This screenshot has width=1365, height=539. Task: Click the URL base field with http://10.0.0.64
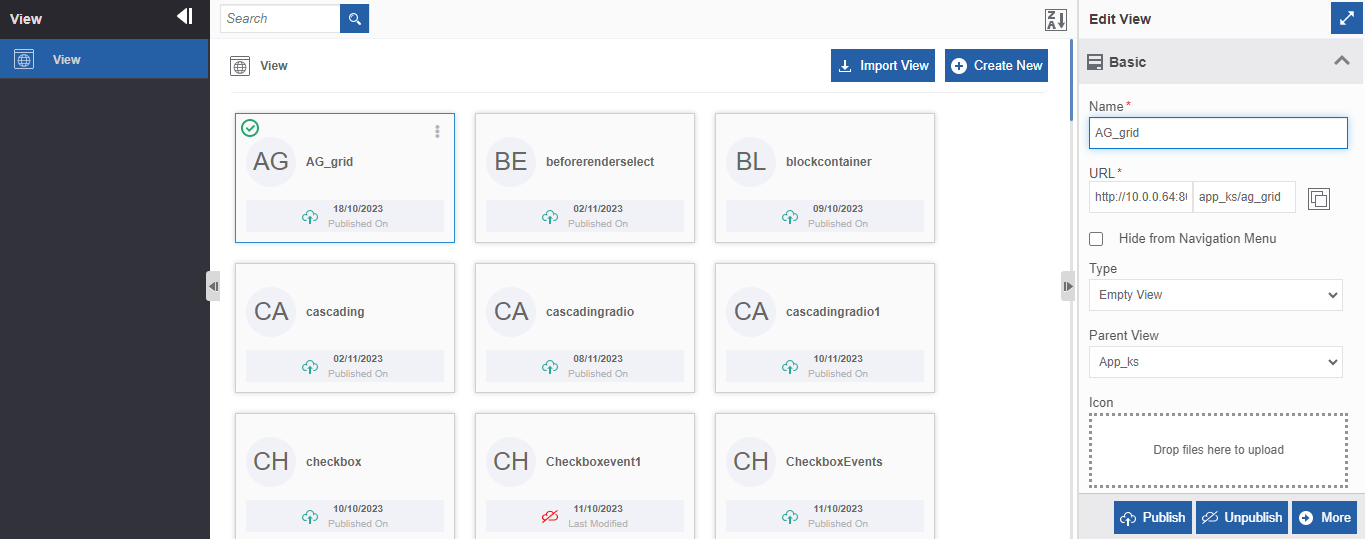point(1141,197)
